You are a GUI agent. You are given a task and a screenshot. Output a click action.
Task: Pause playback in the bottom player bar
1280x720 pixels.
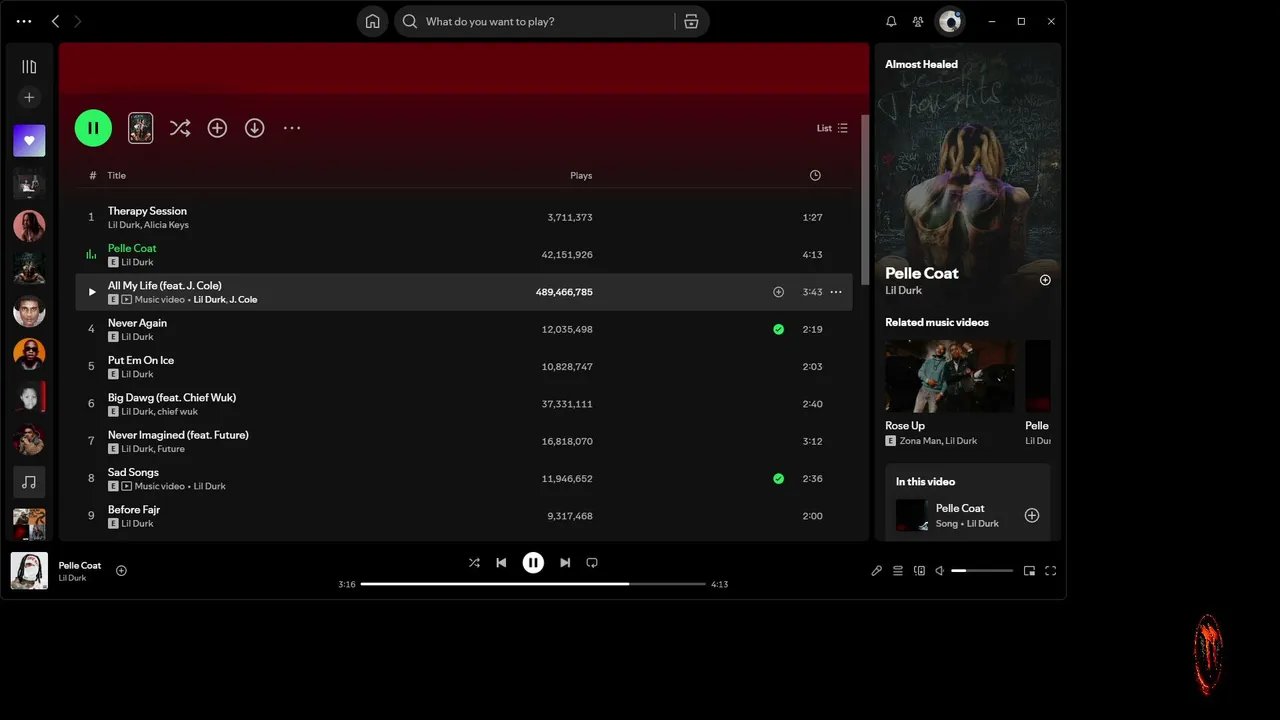[x=533, y=563]
